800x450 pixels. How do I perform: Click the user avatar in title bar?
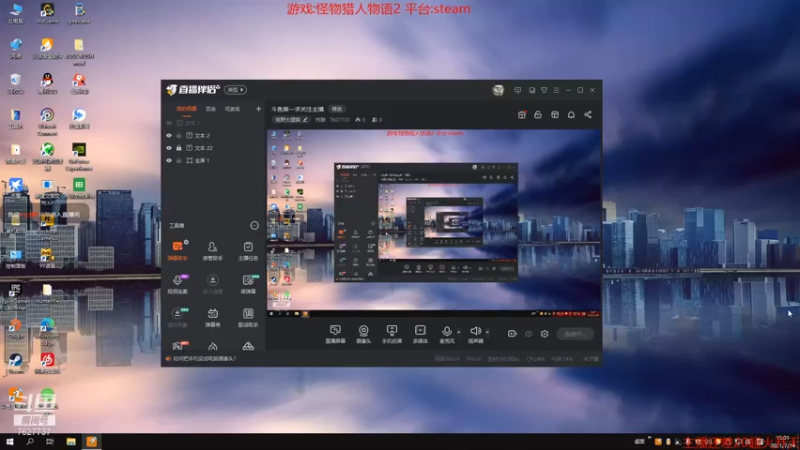pos(498,90)
